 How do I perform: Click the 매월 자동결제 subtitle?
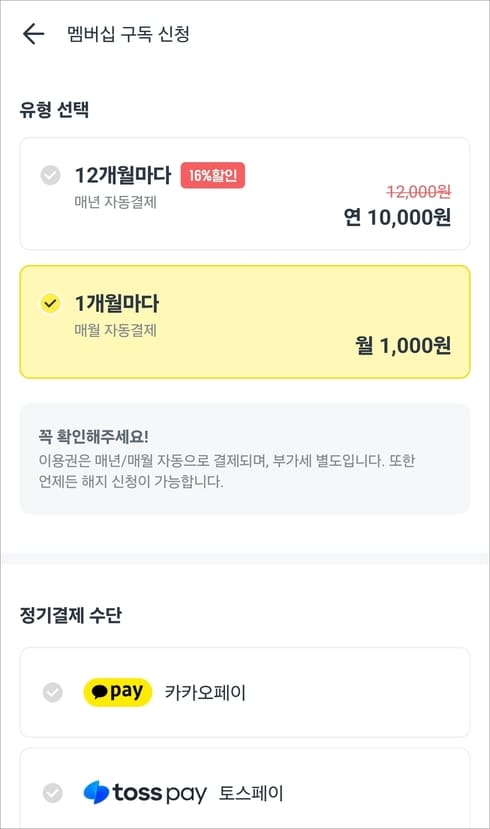pos(115,330)
